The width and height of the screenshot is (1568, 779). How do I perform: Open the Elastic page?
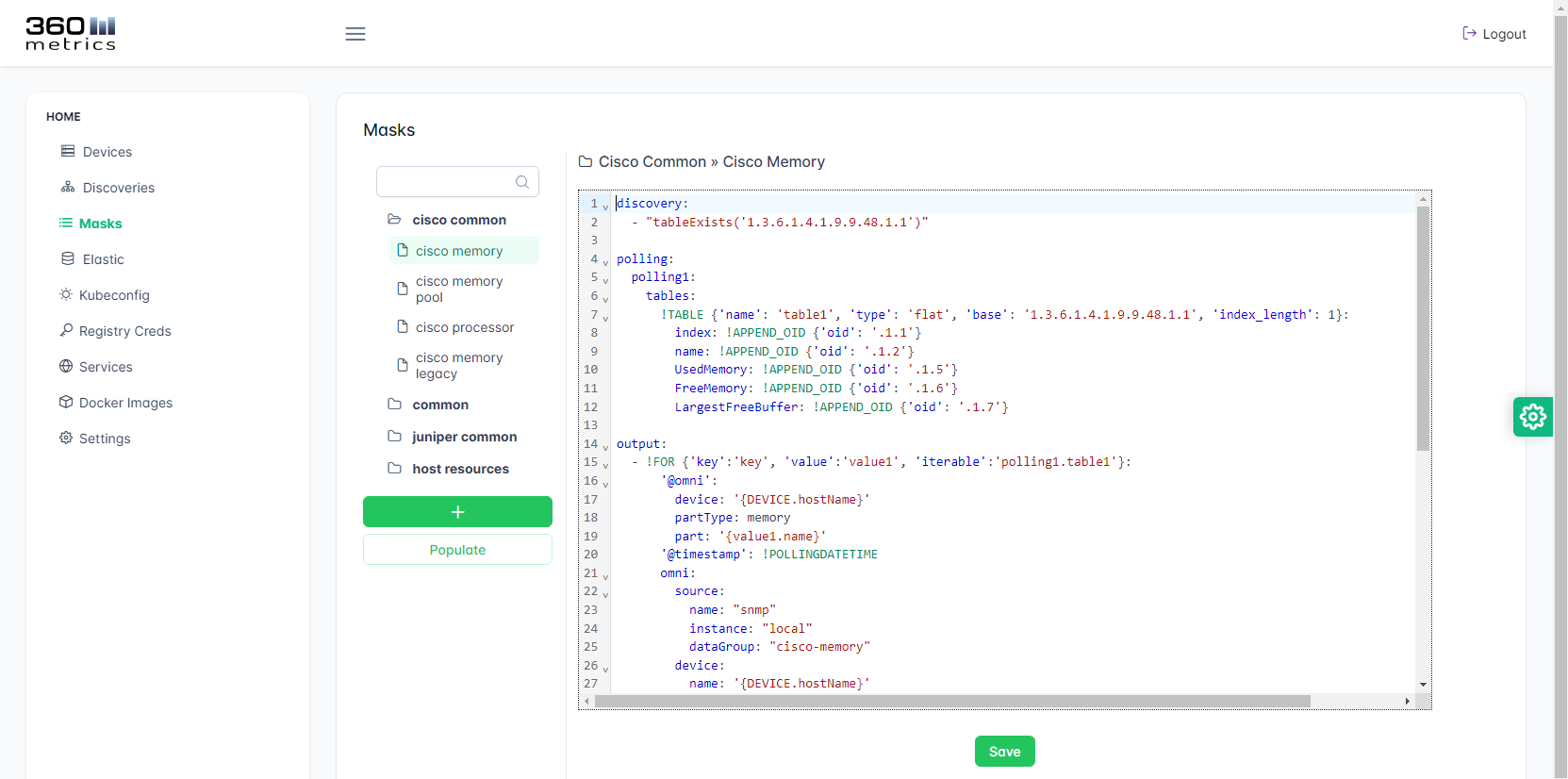[x=104, y=259]
